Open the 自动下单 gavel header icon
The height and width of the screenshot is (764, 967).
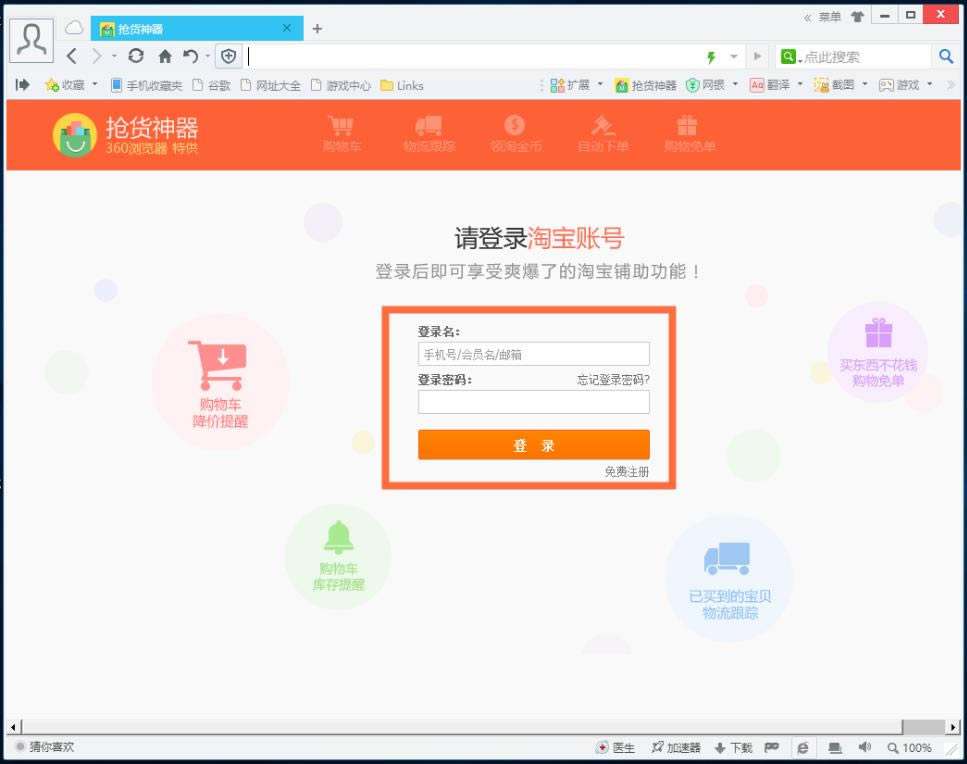pos(603,134)
